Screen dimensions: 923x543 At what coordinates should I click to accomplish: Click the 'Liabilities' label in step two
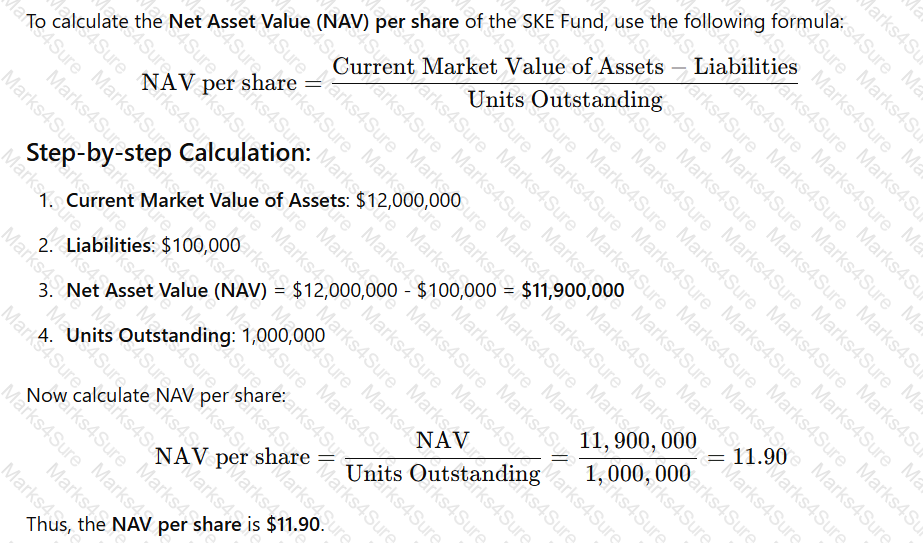tap(109, 245)
